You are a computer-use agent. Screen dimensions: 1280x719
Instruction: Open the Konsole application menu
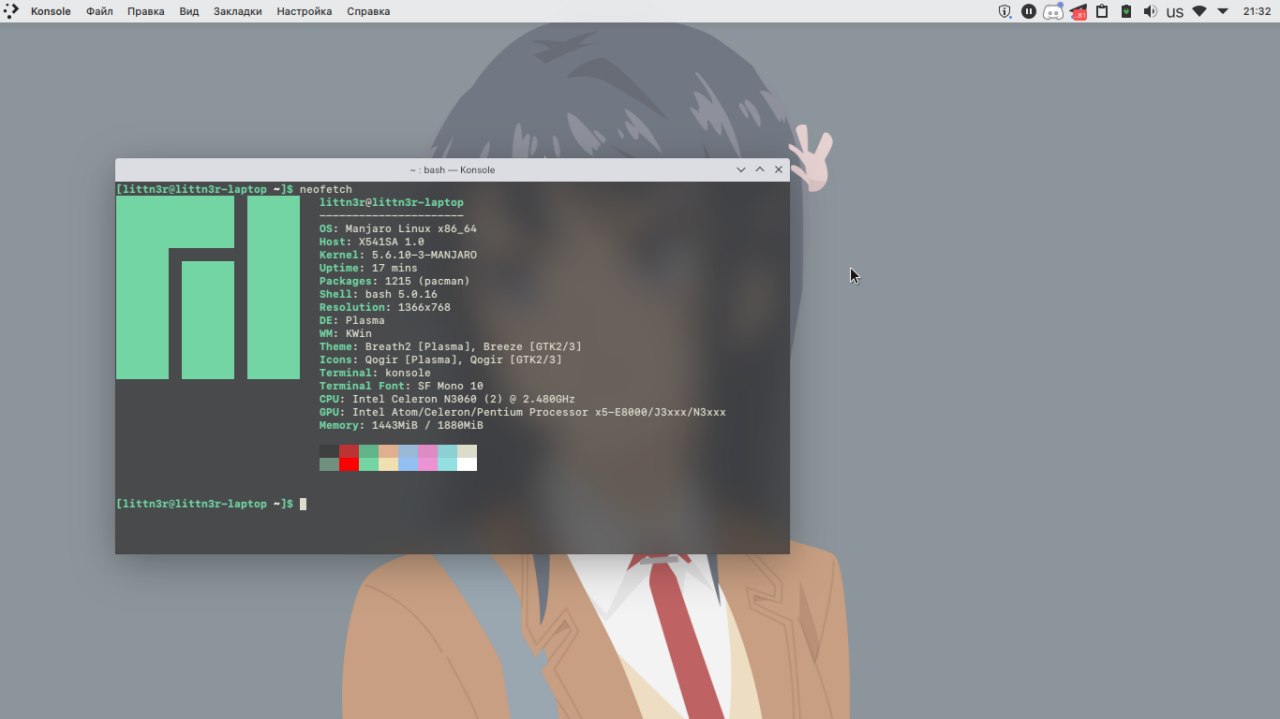point(51,12)
